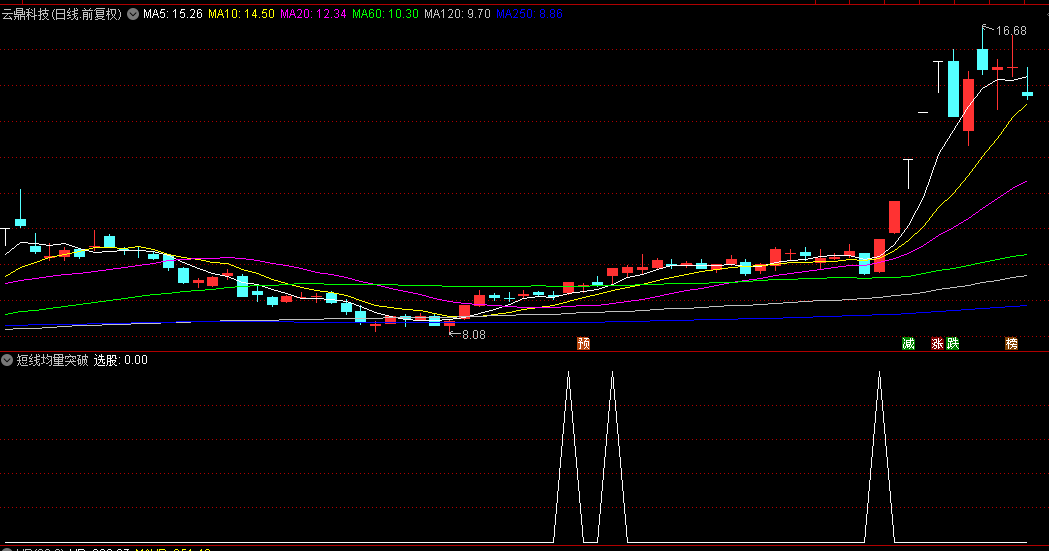
Task: Select the blue MA250 label
Action: coord(529,15)
